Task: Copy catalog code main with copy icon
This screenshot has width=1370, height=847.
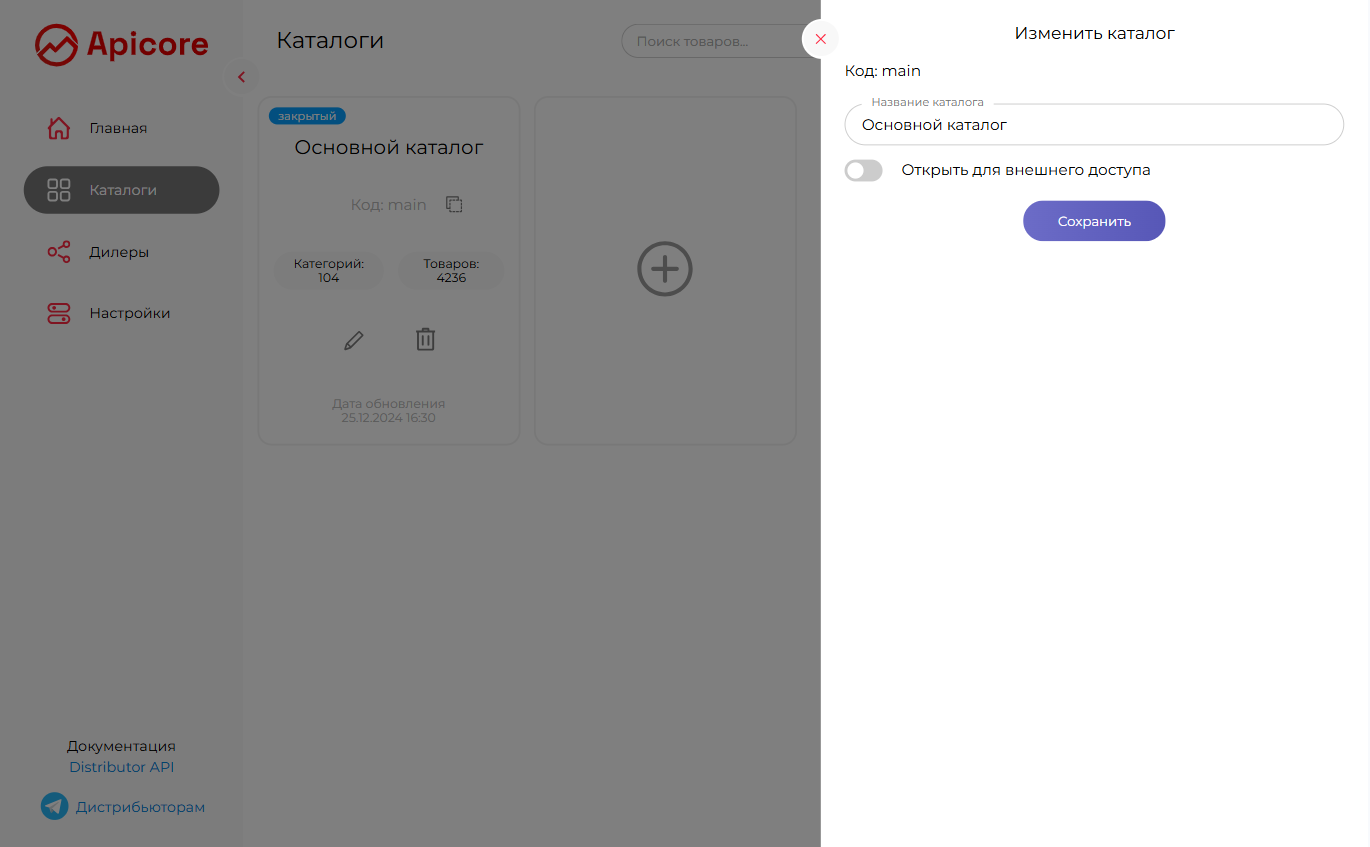Action: [454, 204]
